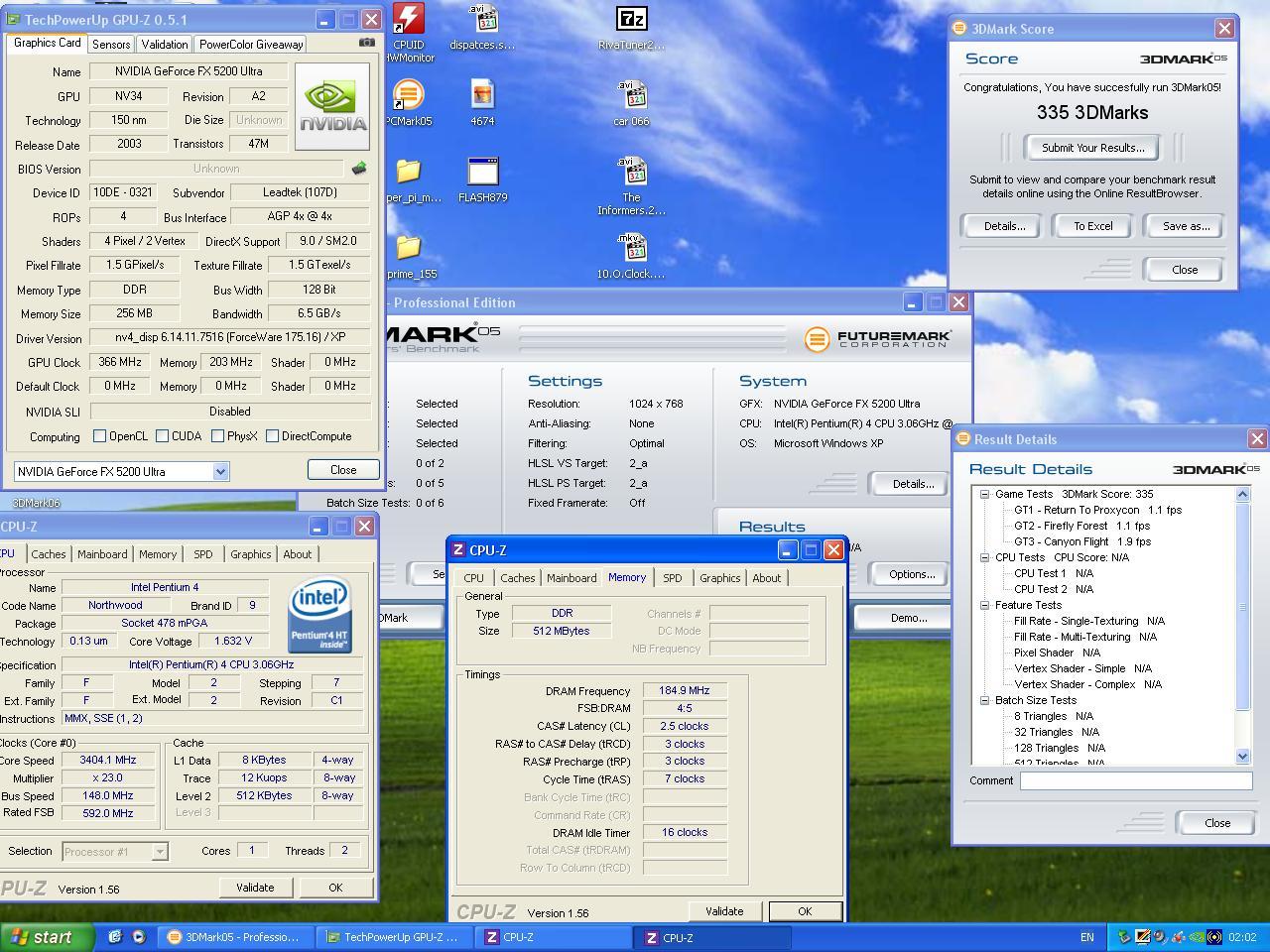1270x952 pixels.
Task: Select 'GT3 - Canyon Flight' result row
Action: [1081, 541]
